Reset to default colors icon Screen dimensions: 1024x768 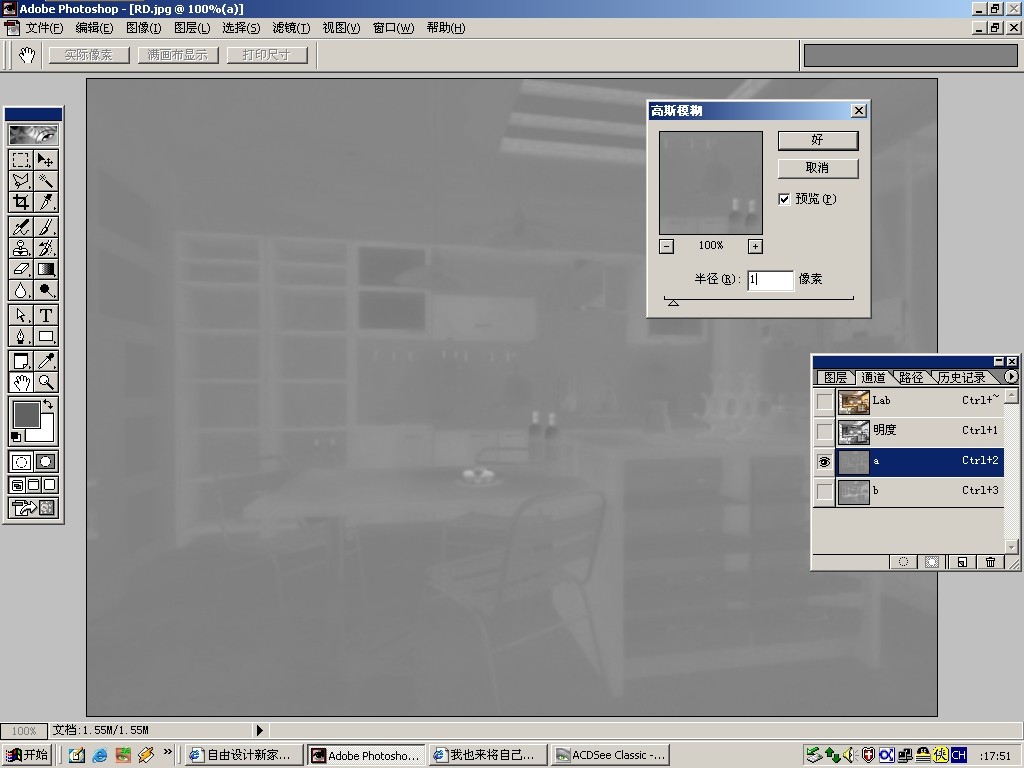point(16,437)
